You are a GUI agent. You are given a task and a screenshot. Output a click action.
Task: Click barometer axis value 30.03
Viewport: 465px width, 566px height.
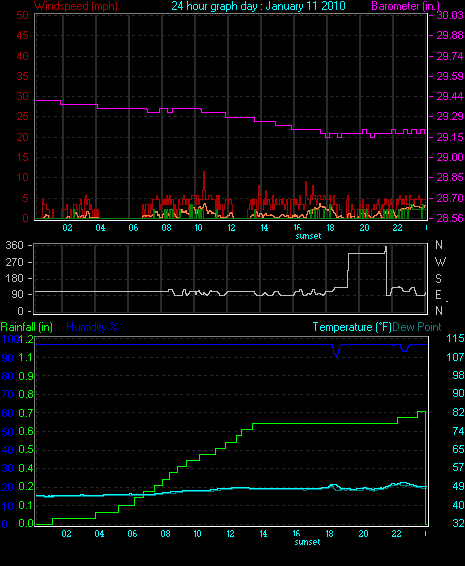[x=450, y=15]
